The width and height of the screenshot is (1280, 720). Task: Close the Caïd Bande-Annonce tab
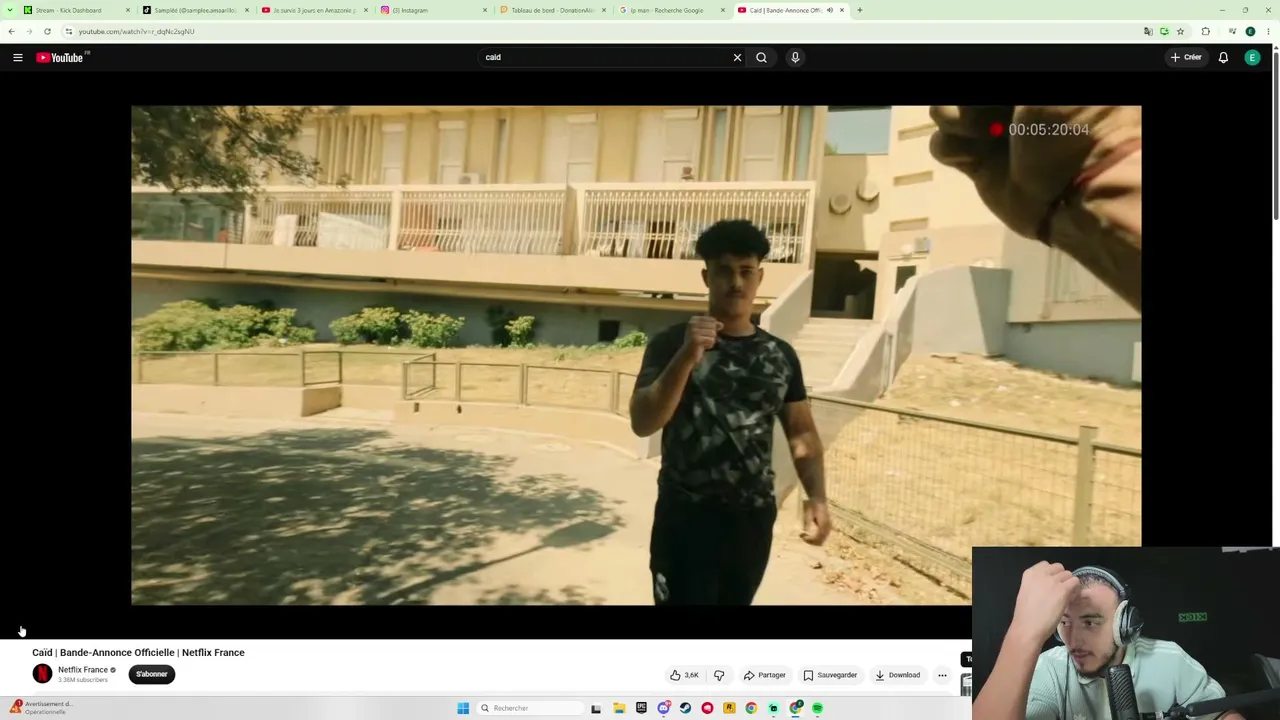842,10
